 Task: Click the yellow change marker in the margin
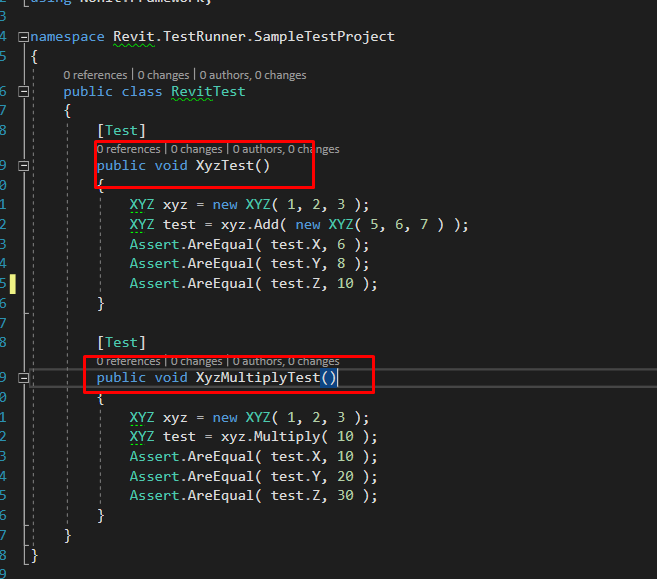coord(12,284)
